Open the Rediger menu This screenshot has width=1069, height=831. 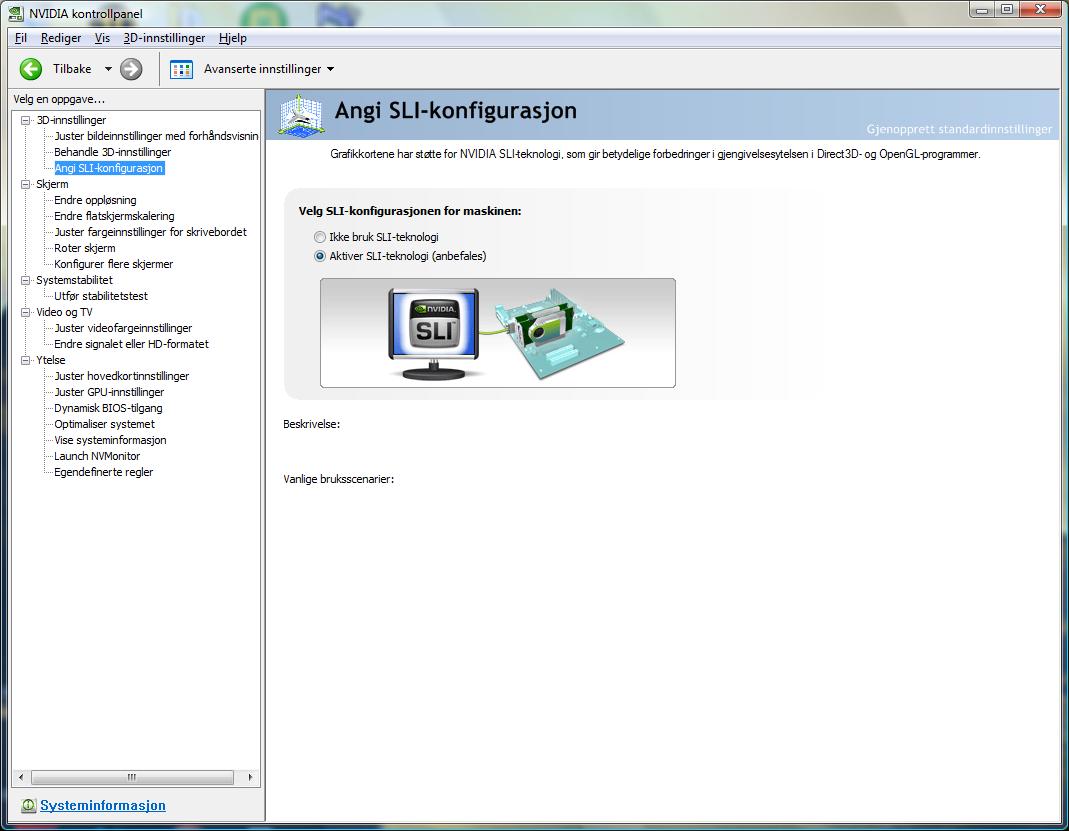[61, 38]
